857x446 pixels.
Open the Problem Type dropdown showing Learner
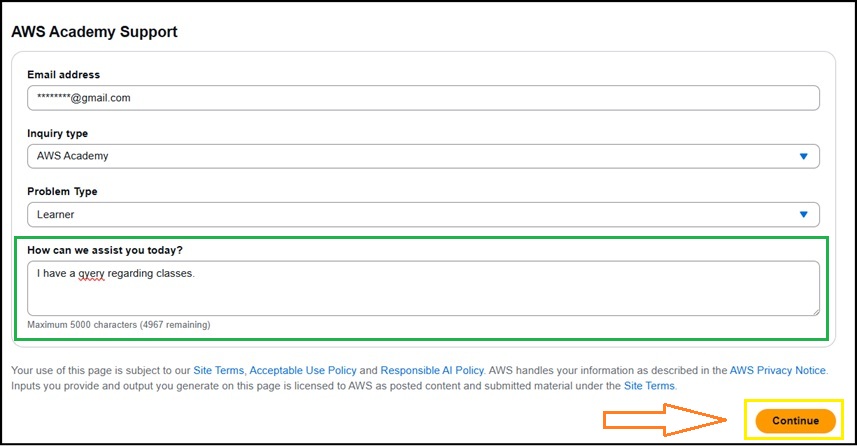coord(423,214)
